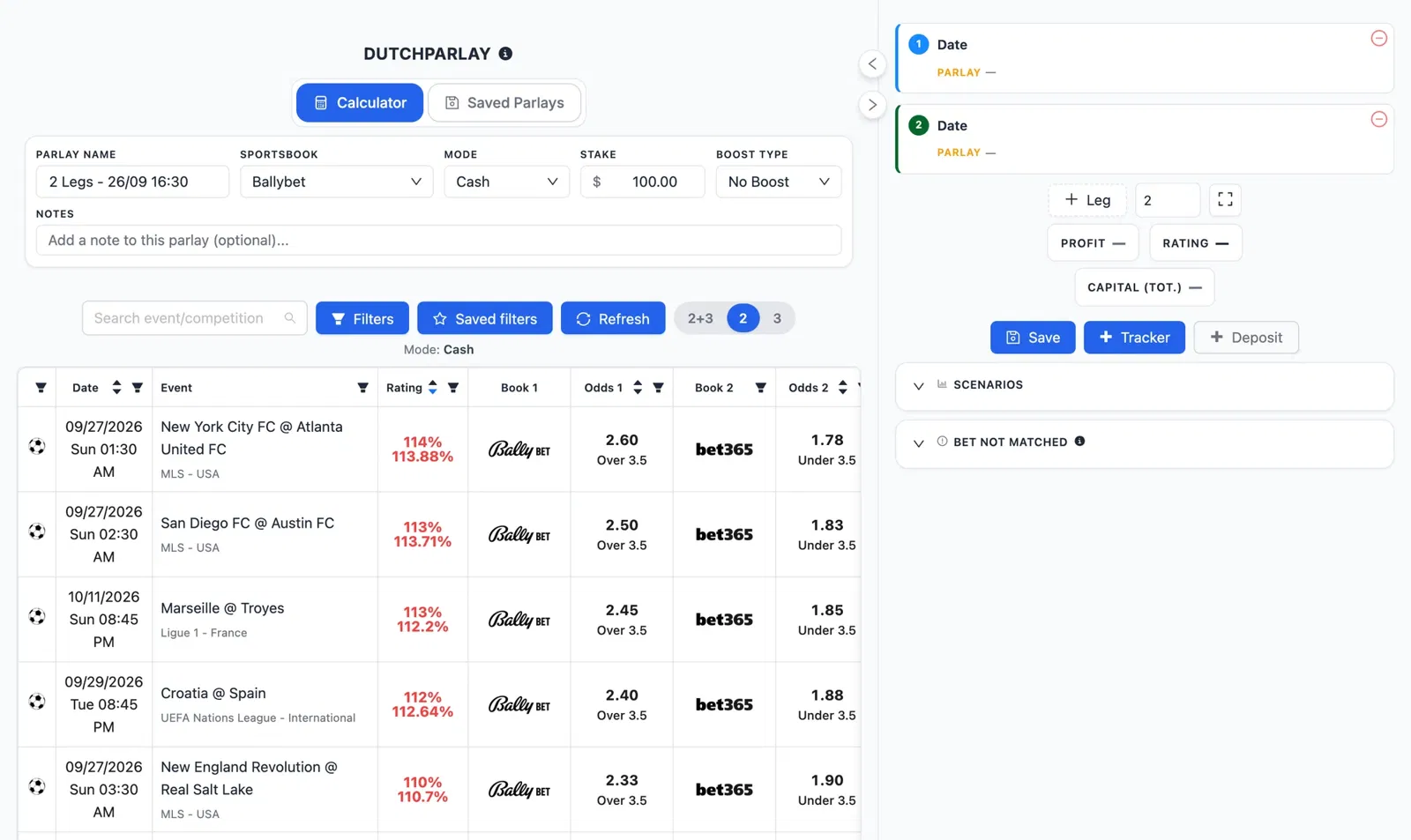The image size is (1411, 840).
Task: Click the Deposit button
Action: pyautogui.click(x=1246, y=338)
